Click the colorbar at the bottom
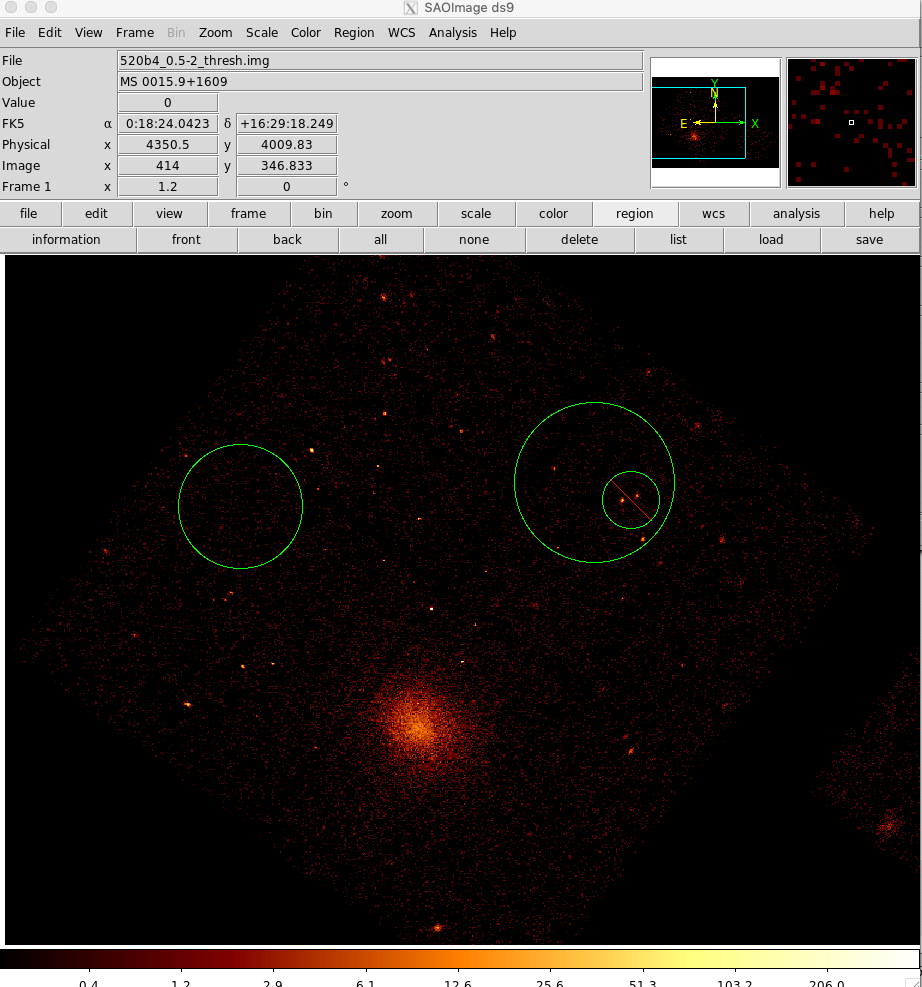The width and height of the screenshot is (922, 987). (460, 959)
